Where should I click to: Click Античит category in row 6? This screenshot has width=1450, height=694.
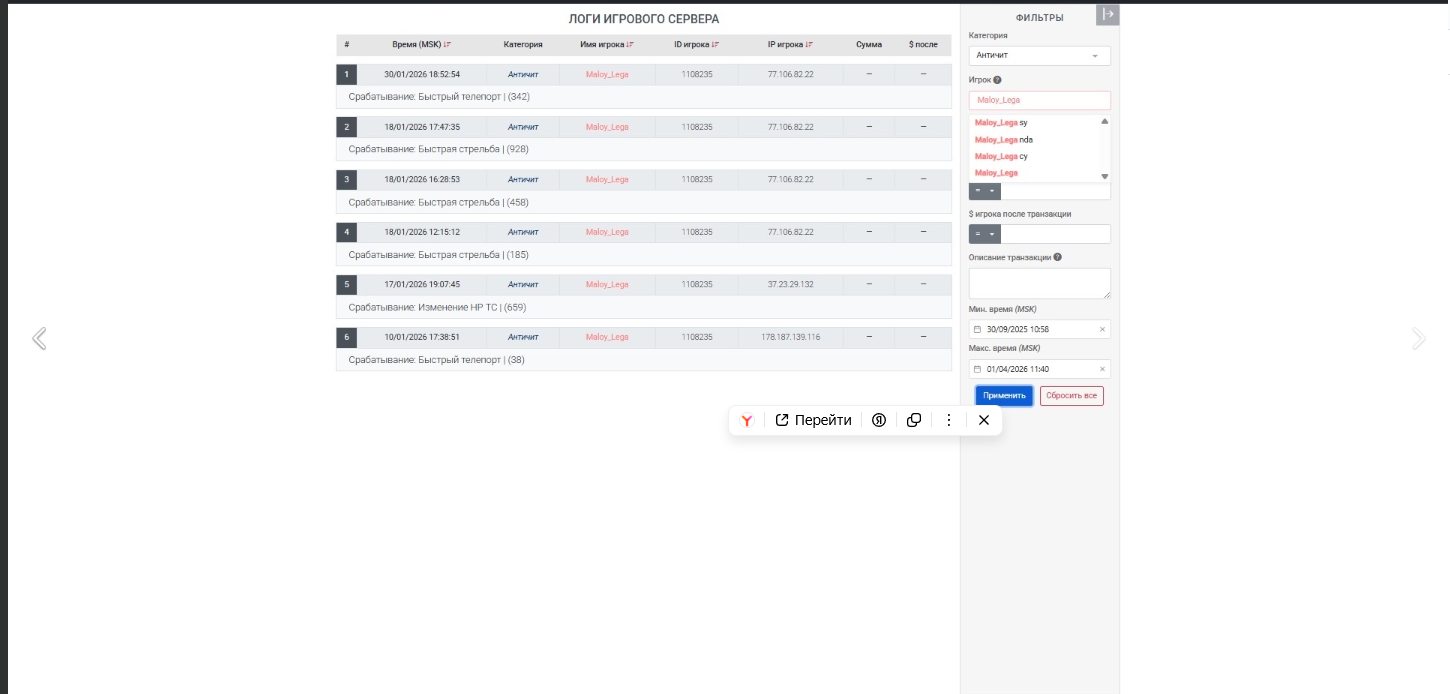[523, 337]
